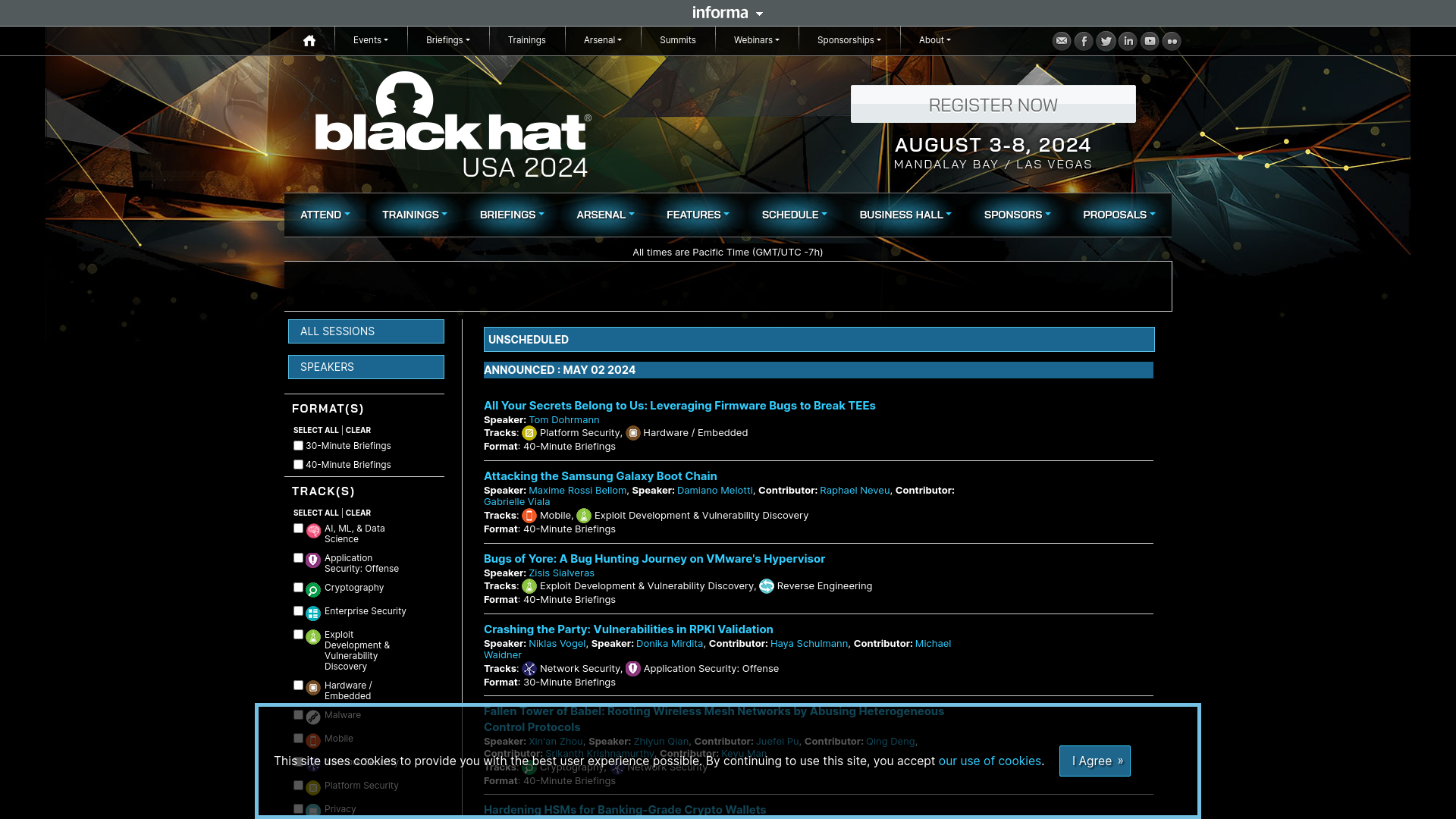The image size is (1456, 819).
Task: Click Application Security icon in RPKI session
Action: pyautogui.click(x=633, y=670)
